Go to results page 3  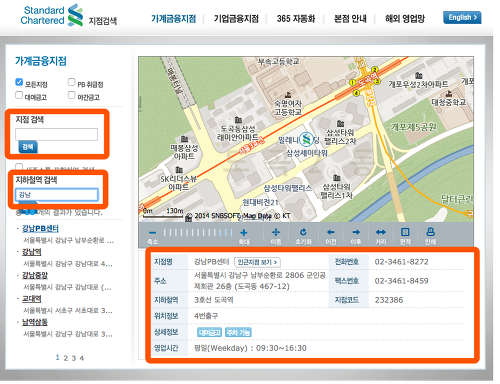tap(74, 358)
